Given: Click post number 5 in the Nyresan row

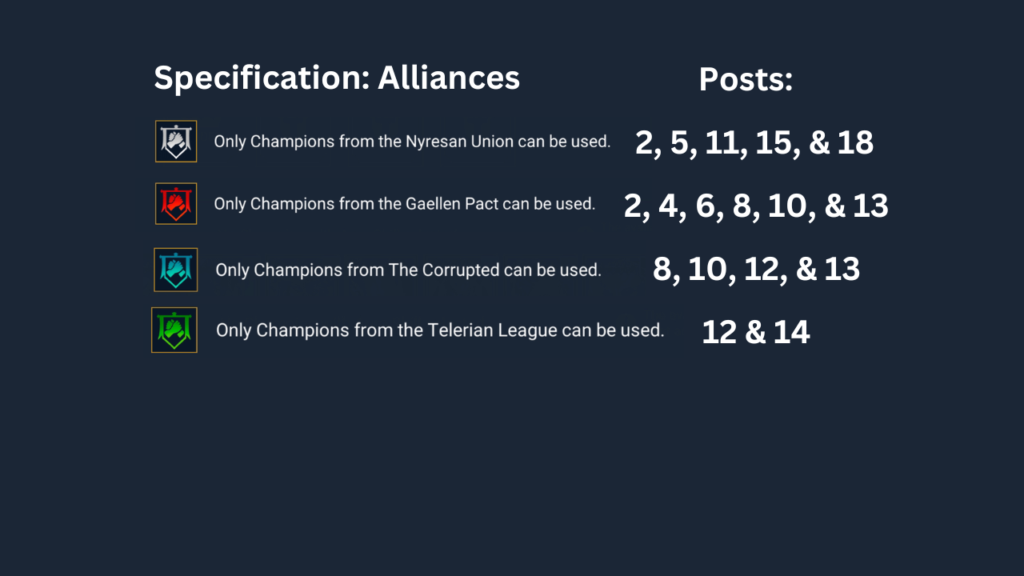Looking at the screenshot, I should click(x=685, y=143).
